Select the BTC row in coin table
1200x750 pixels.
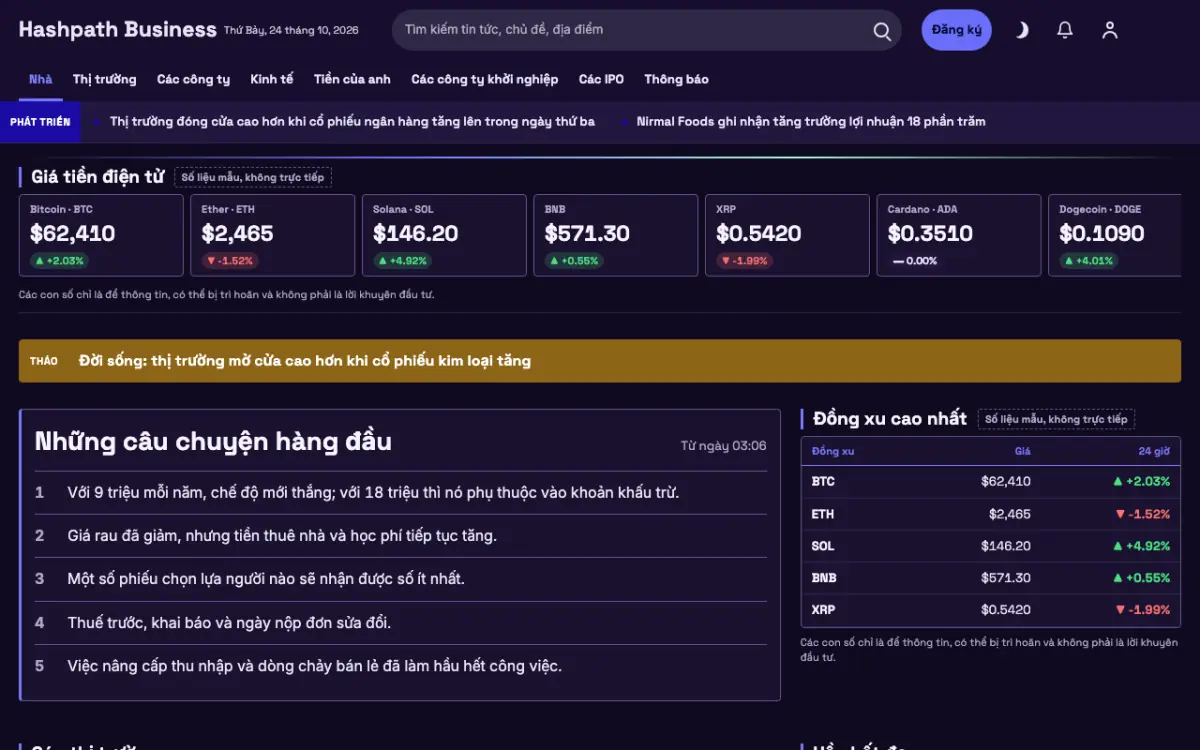point(991,481)
